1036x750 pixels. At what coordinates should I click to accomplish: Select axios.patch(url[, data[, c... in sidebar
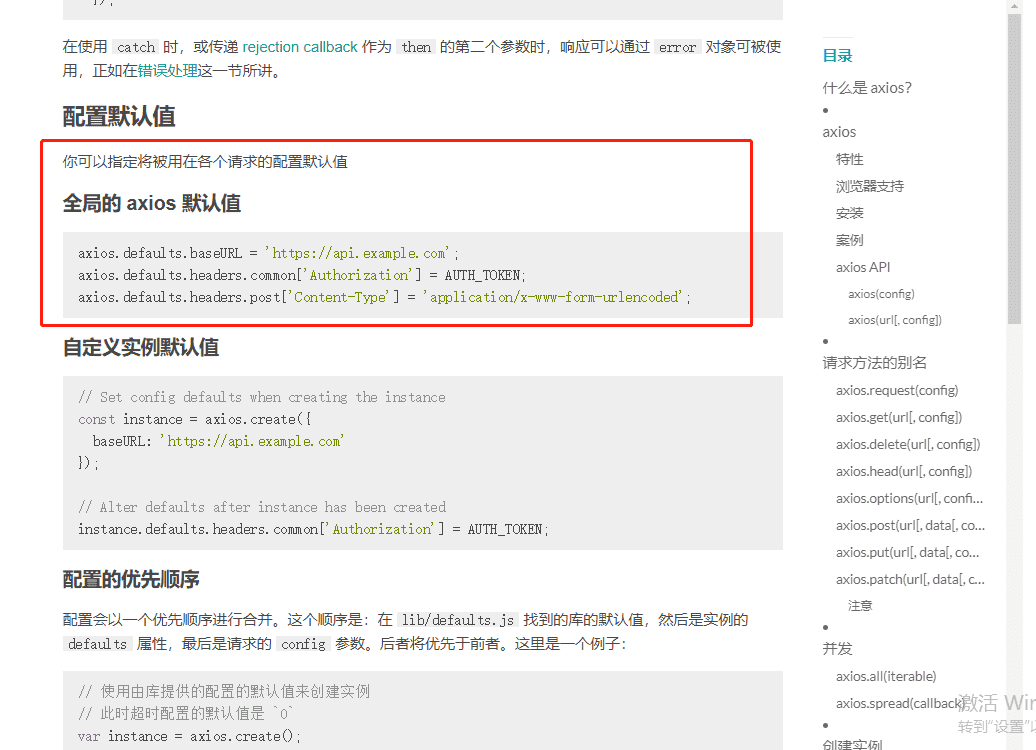[910, 580]
